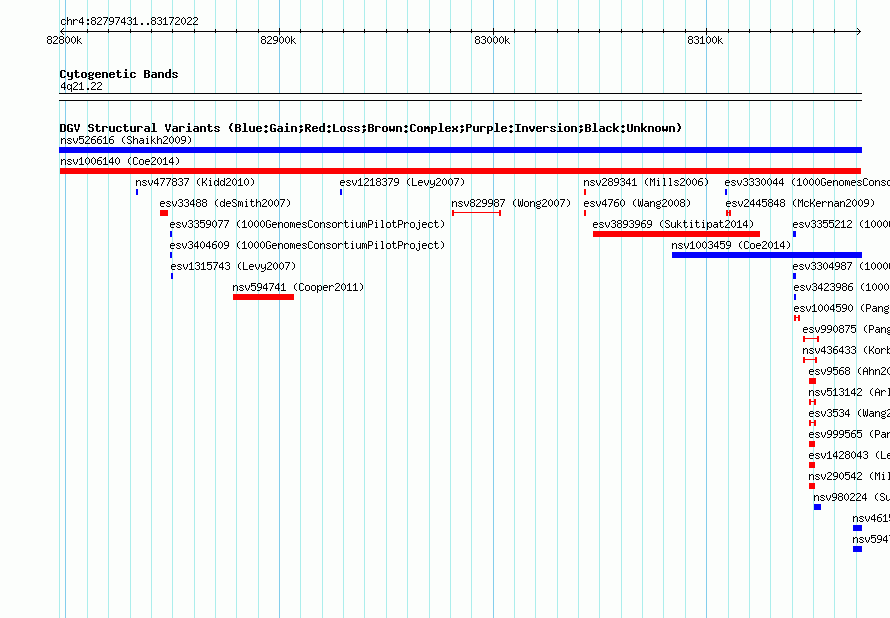Select the nsv513142 variant label

(x=849, y=392)
